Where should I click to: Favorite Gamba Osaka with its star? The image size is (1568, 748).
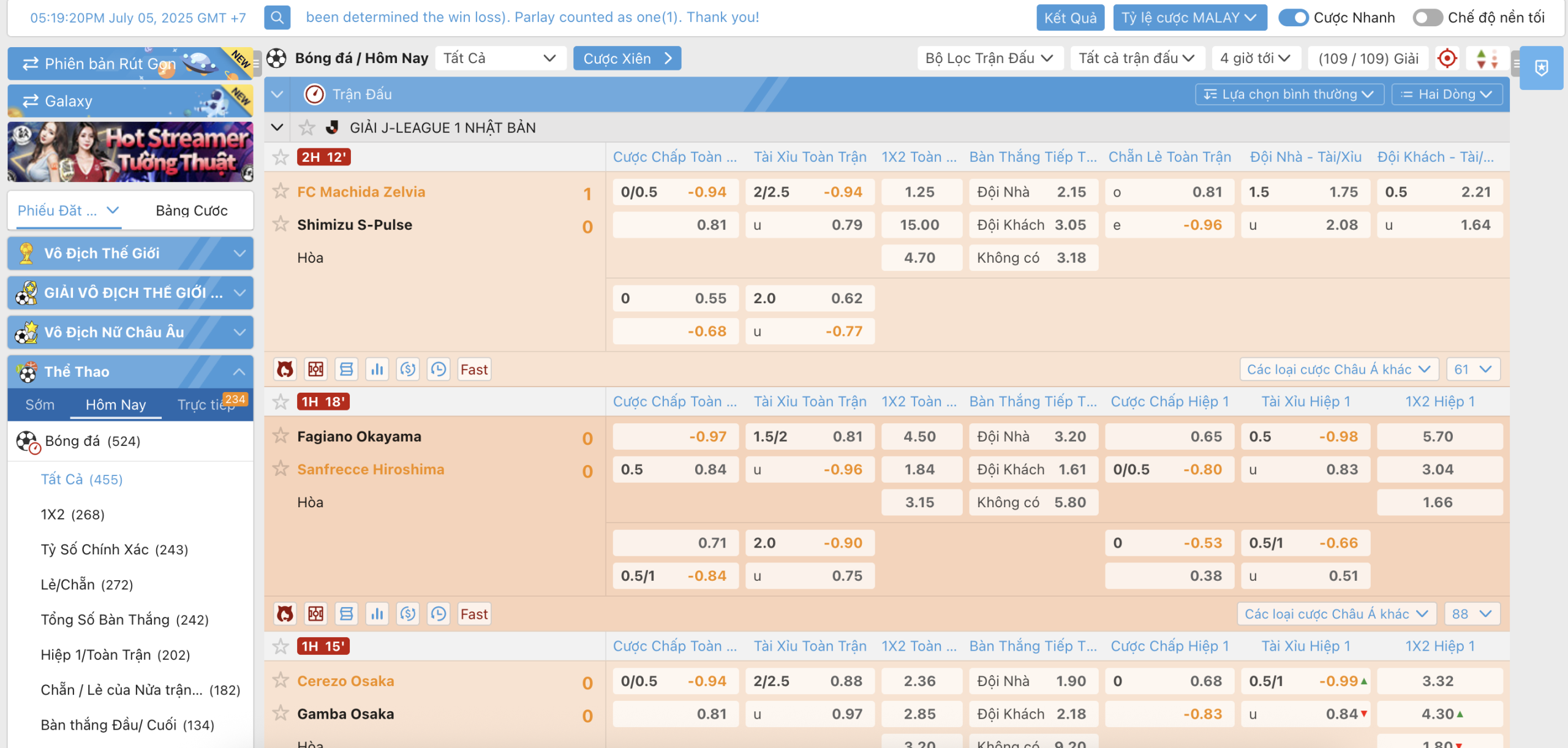281,713
